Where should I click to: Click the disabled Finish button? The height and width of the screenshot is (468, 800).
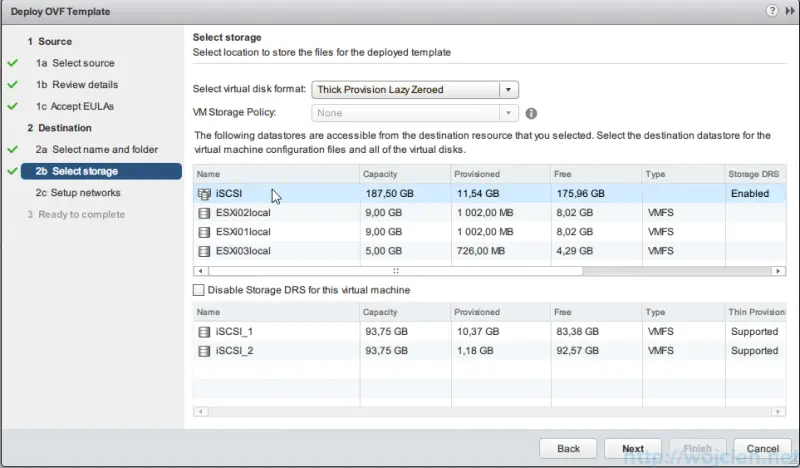(697, 448)
